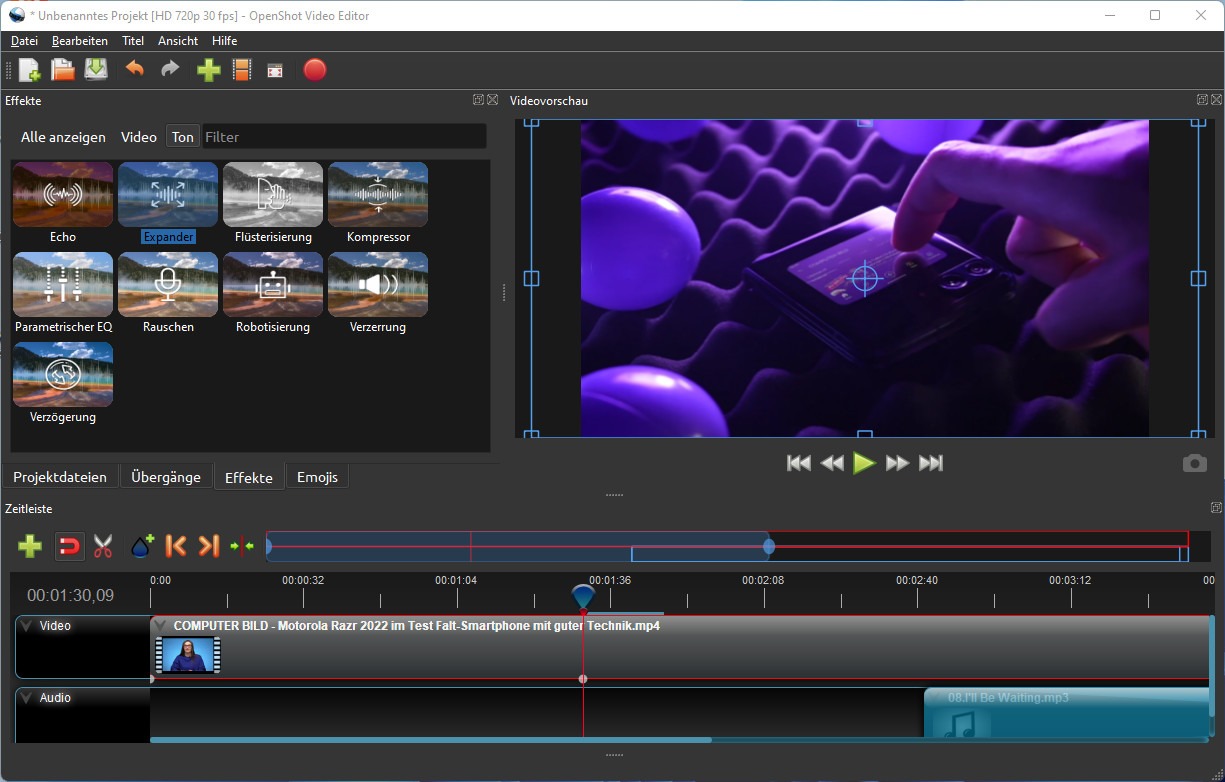This screenshot has height=782, width=1225.
Task: Add a new track with timeline plus icon
Action: point(30,546)
